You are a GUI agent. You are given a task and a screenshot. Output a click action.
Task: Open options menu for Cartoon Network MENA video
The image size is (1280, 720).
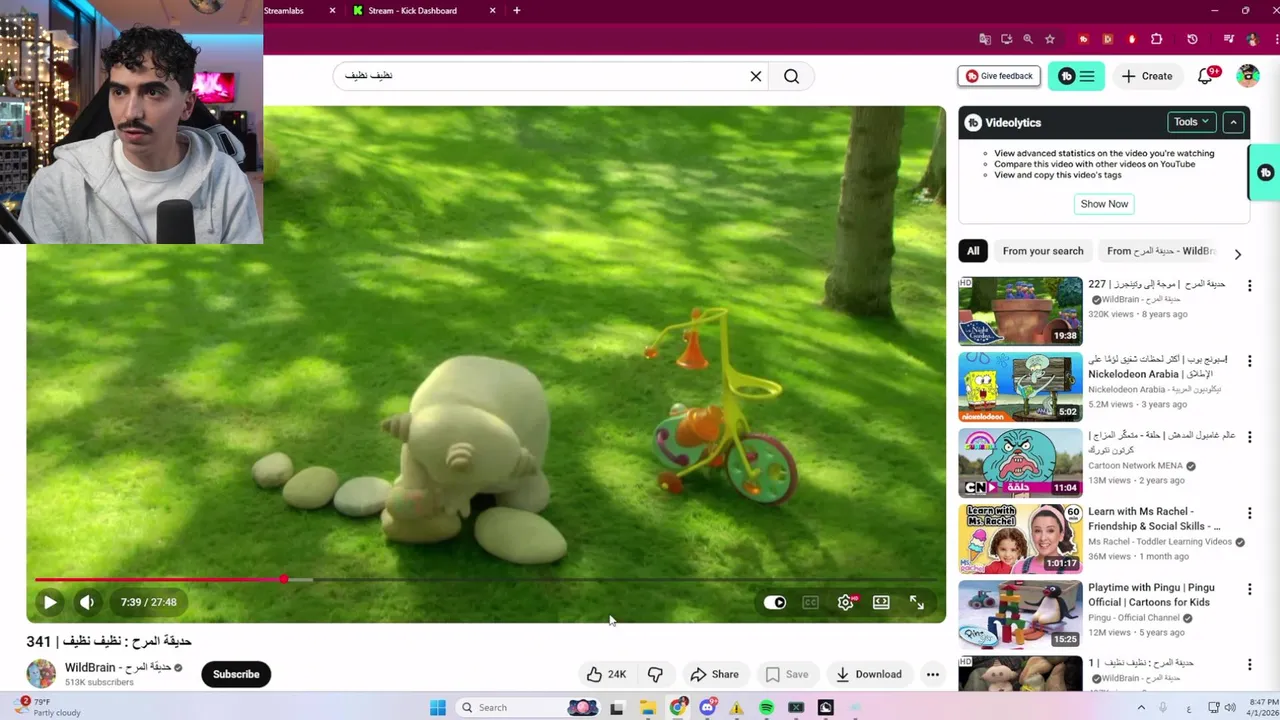(x=1249, y=437)
